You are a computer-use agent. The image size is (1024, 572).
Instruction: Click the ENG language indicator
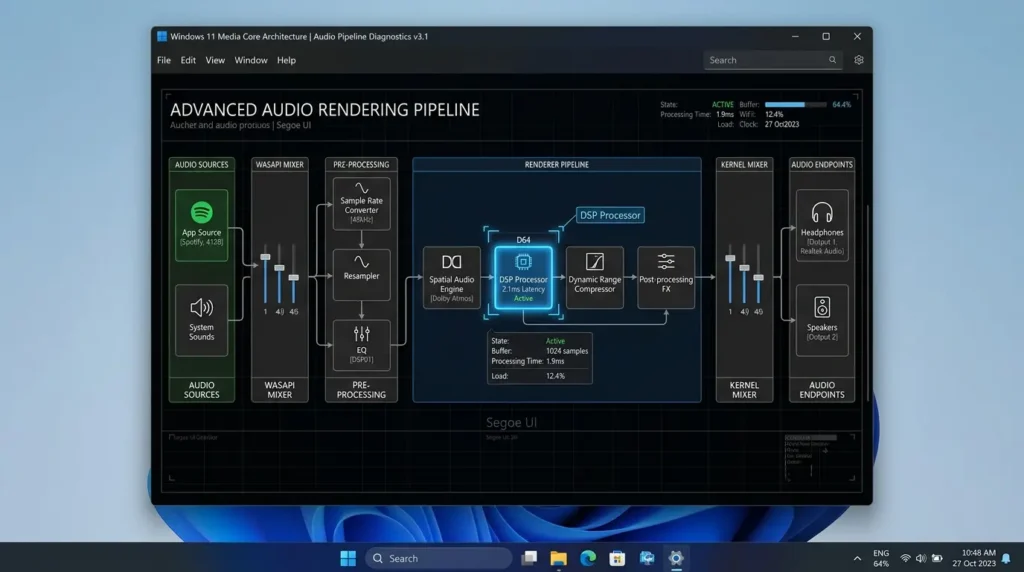881,553
